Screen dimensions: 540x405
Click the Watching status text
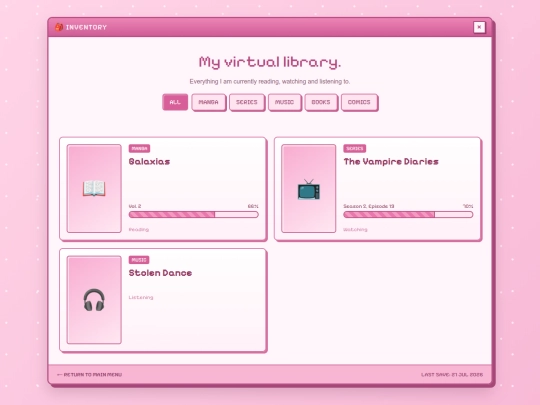pos(355,229)
